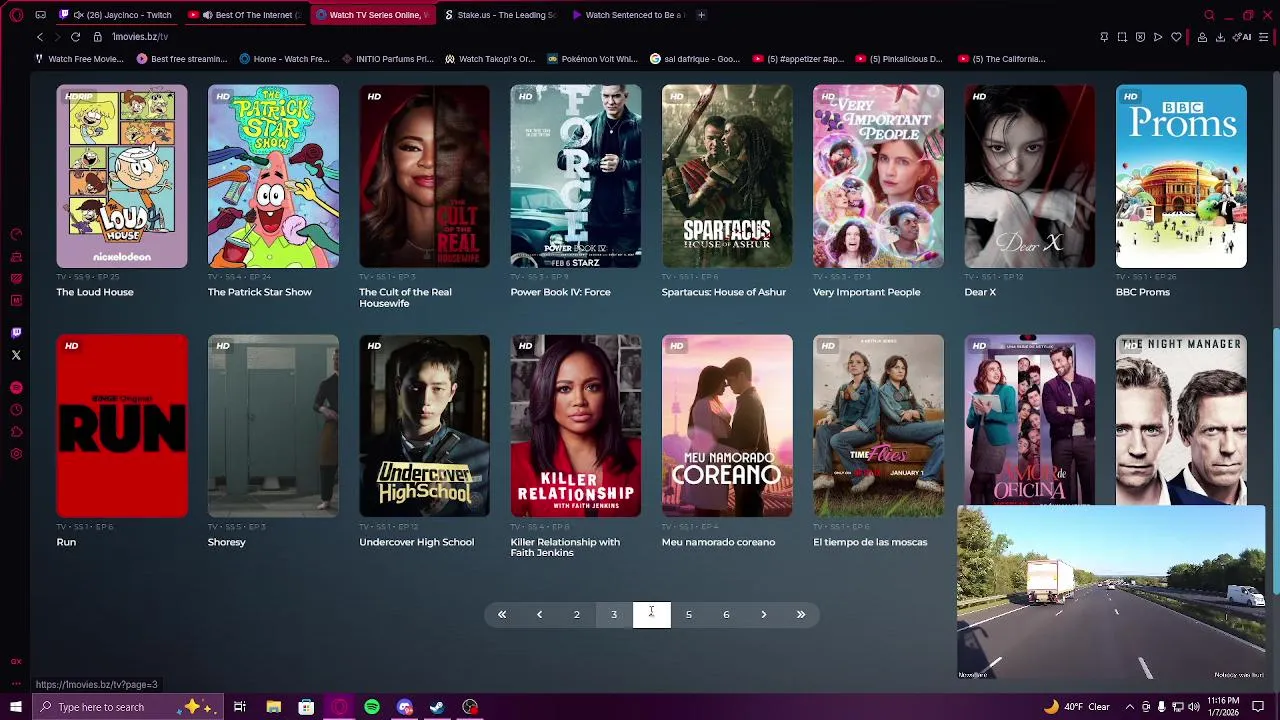
Task: Open File Explorer from the taskbar
Action: click(x=273, y=707)
